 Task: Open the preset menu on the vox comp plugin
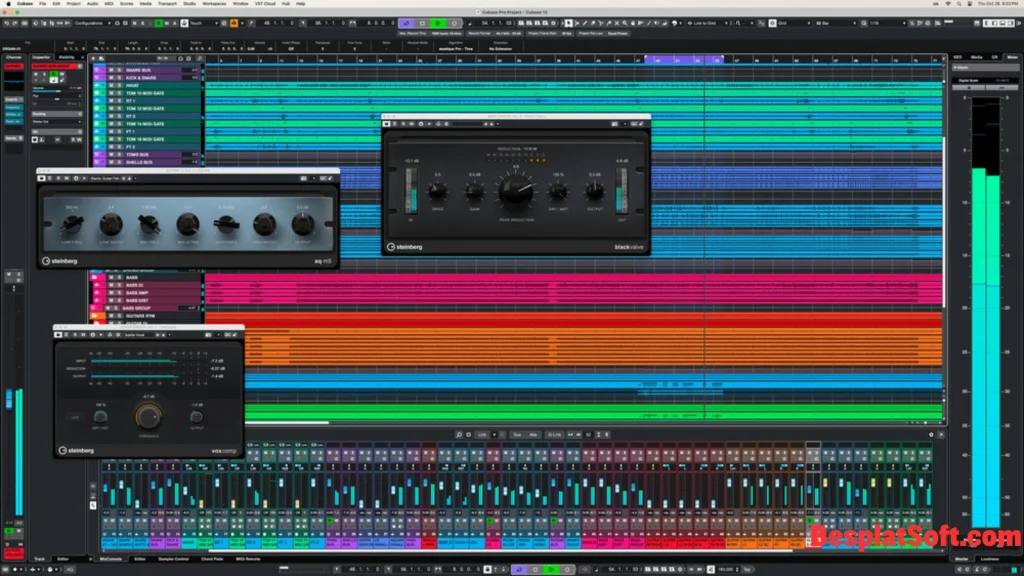170,334
